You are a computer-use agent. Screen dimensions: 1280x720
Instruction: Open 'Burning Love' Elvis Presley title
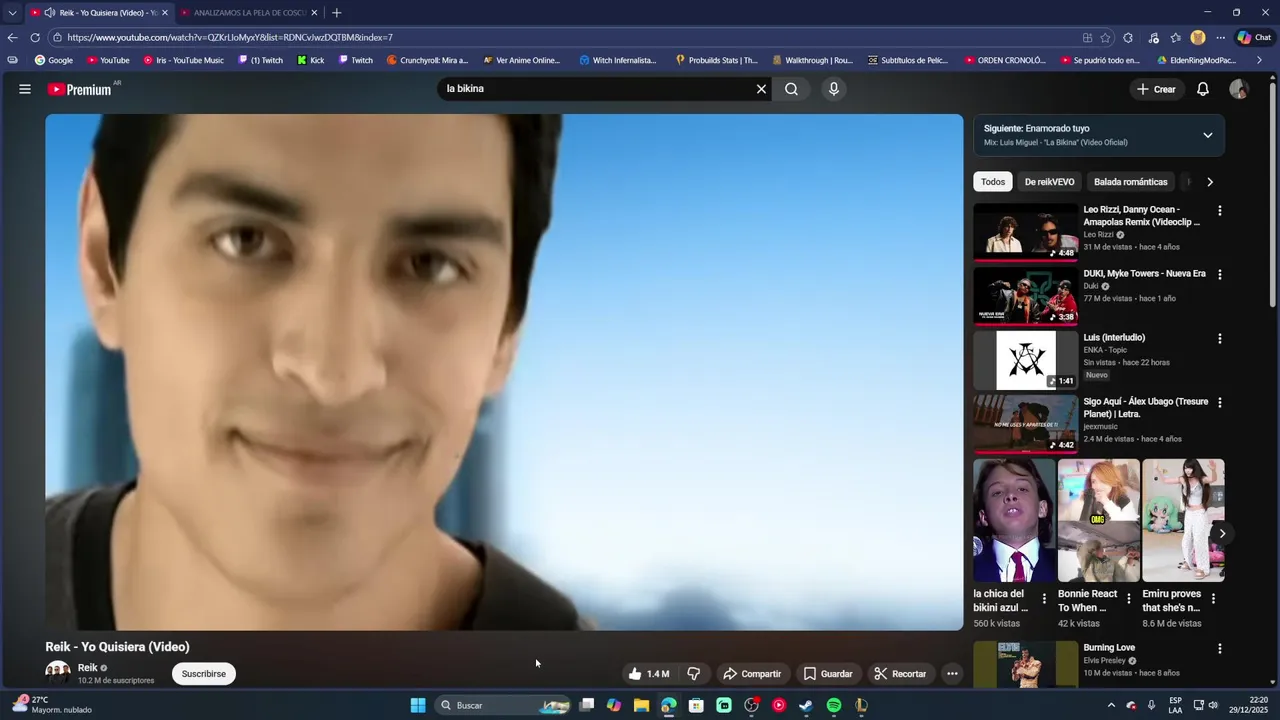1109,648
